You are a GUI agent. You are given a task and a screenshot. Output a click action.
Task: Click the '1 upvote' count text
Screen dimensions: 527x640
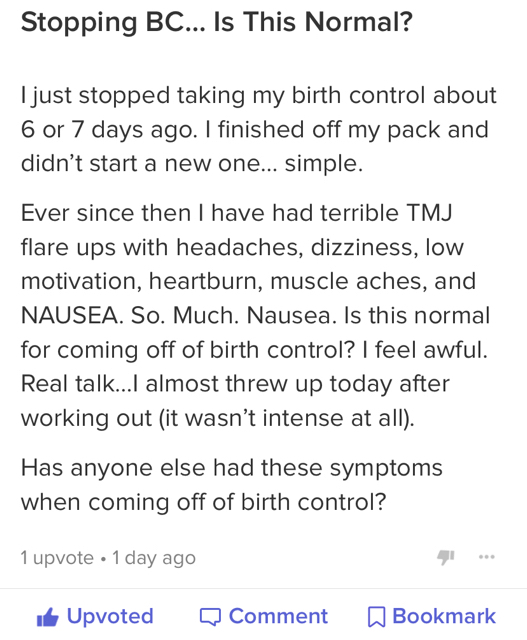57,558
